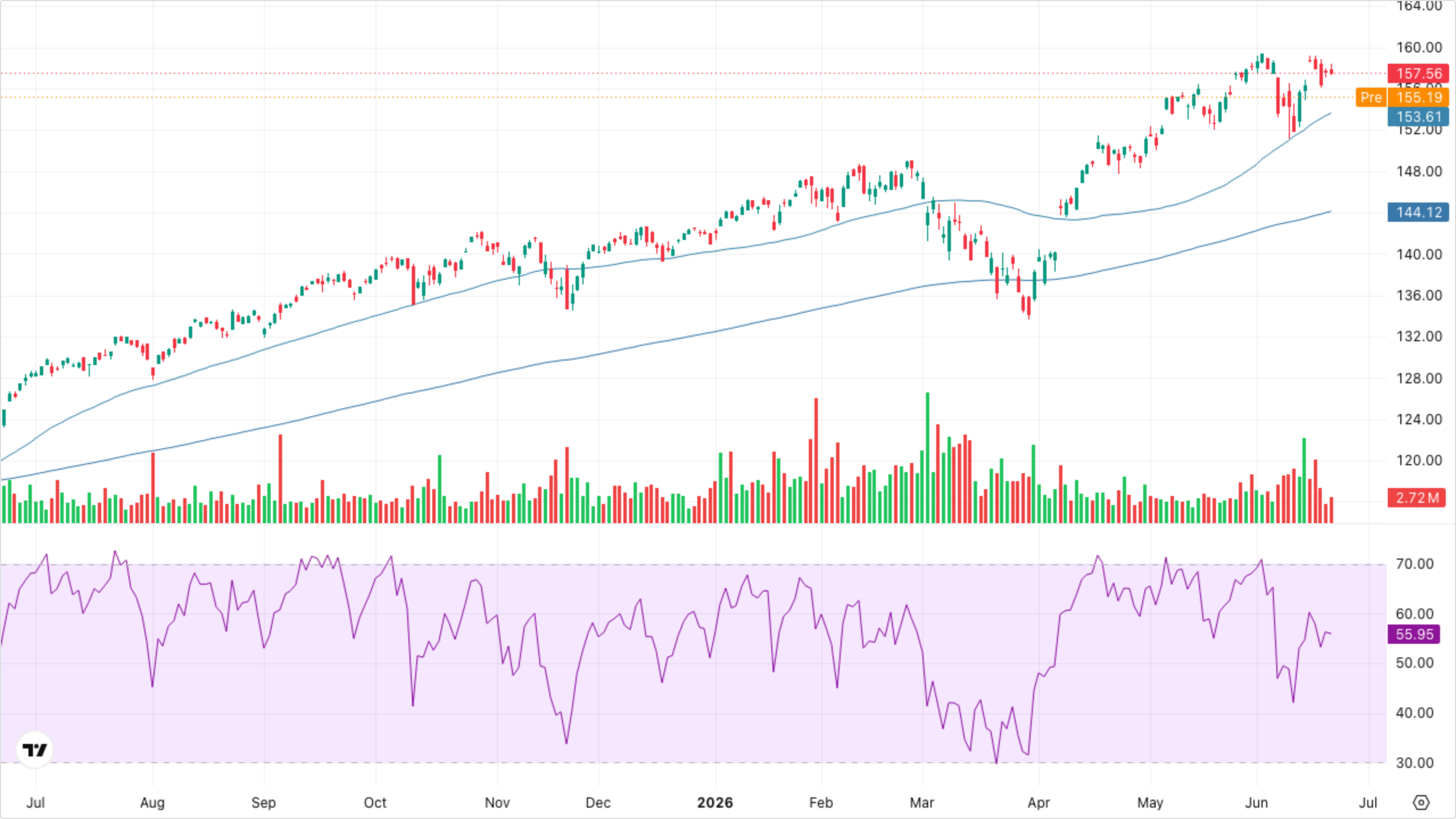
Task: Click the orange Pre badge
Action: (1371, 97)
